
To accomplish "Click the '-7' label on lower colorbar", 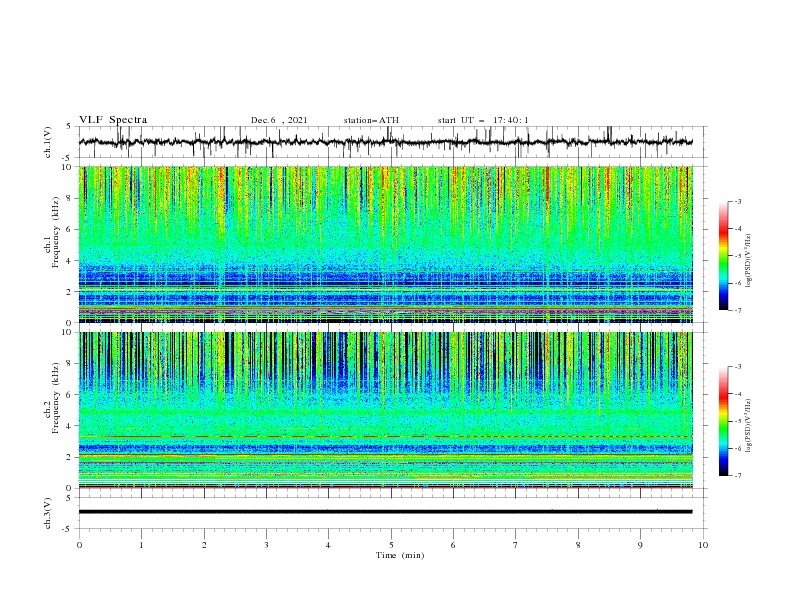I will click(x=737, y=475).
